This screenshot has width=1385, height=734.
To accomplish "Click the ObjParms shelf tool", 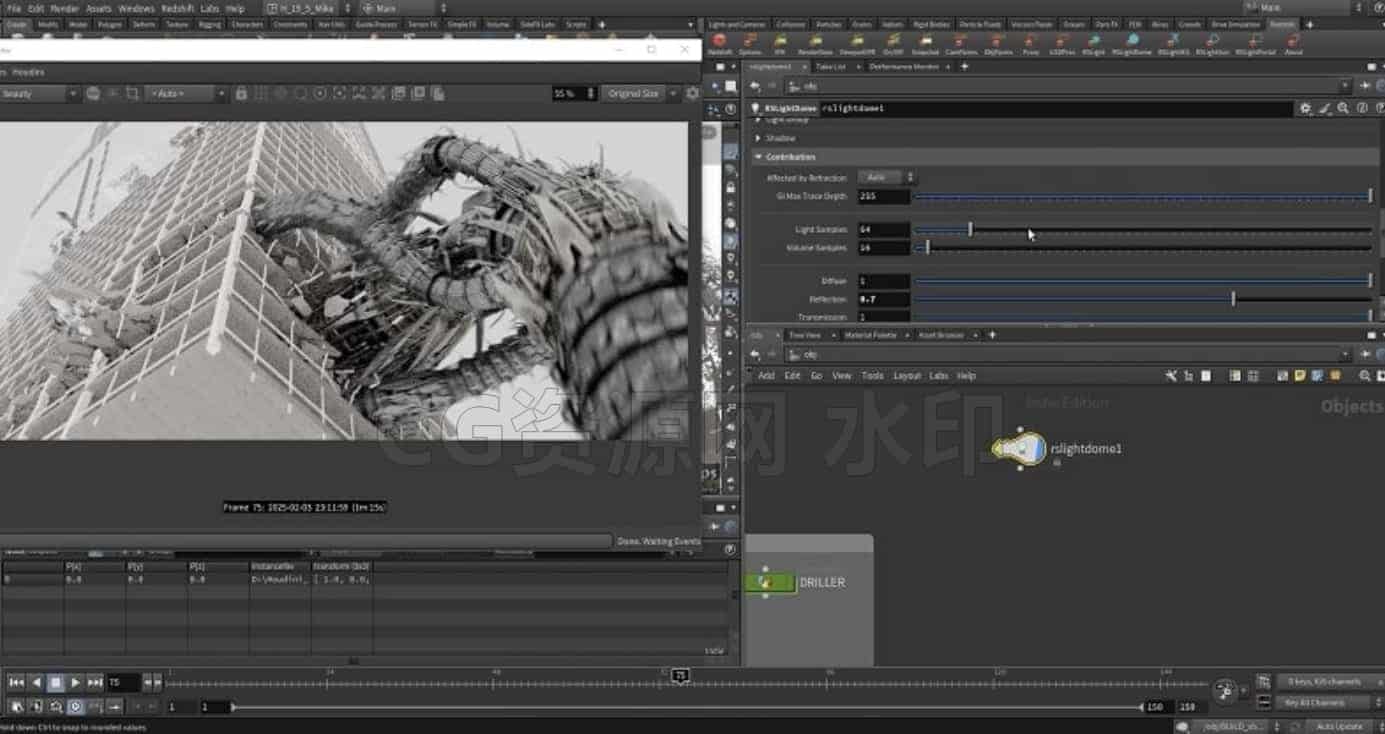I will [998, 43].
